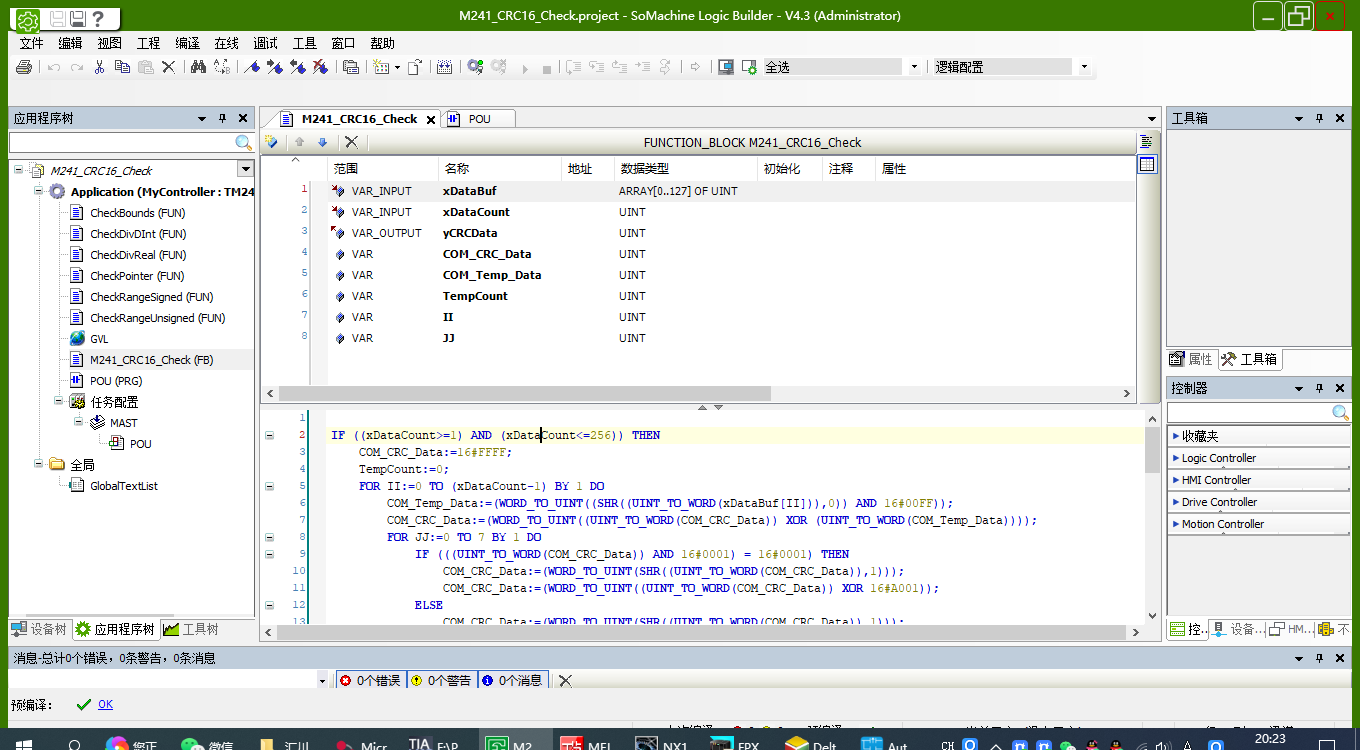Screen dimensions: 1360x750
Task: Click the search magnifier in application tree
Action: point(243,143)
